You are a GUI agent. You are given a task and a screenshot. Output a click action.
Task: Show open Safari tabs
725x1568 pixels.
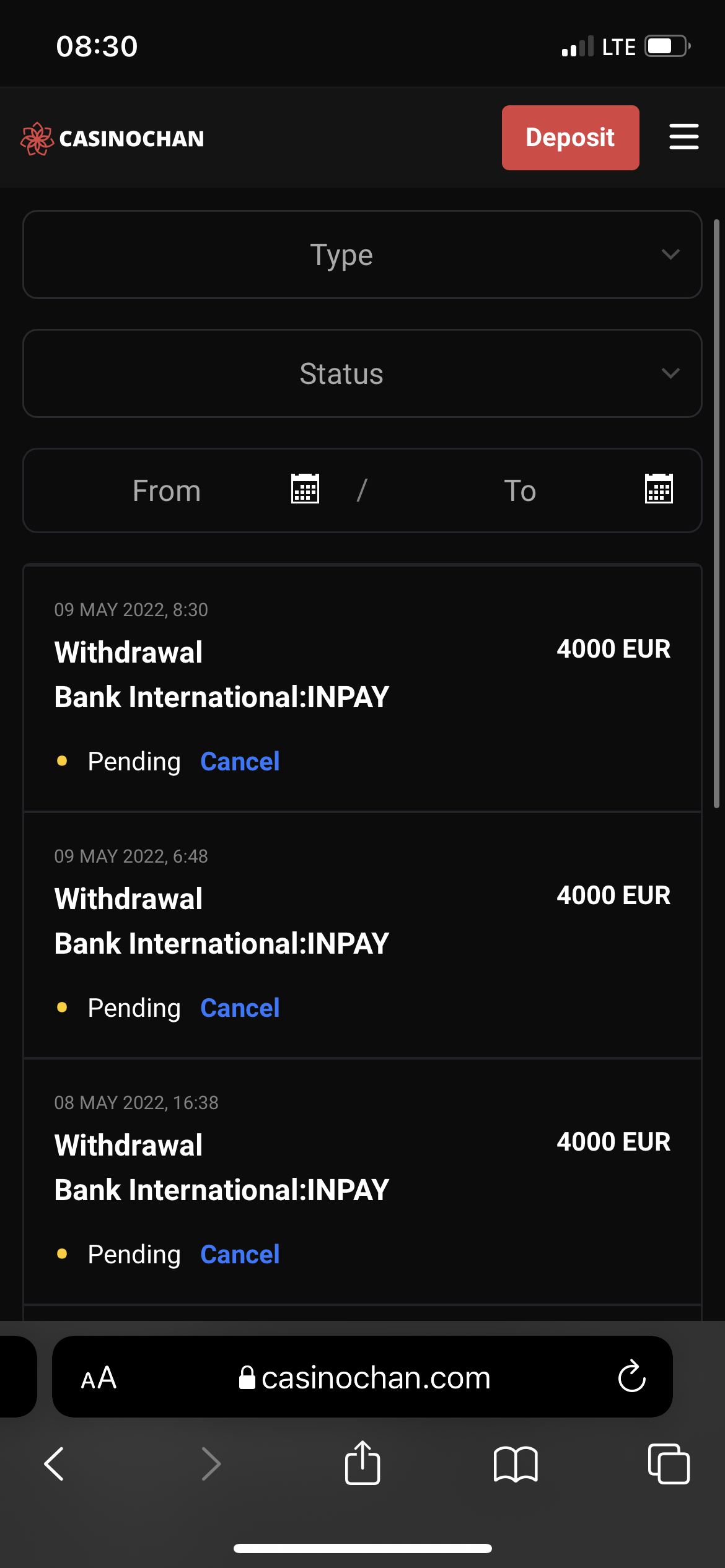coord(668,1464)
